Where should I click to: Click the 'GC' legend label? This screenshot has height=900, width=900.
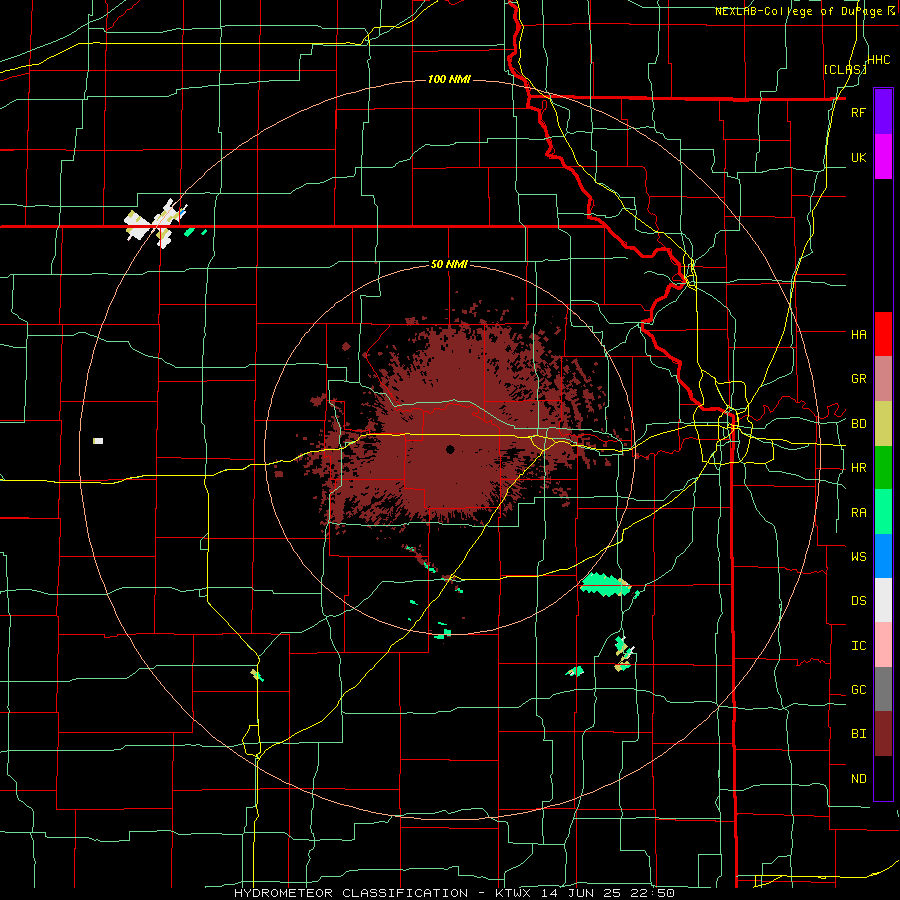(858, 690)
